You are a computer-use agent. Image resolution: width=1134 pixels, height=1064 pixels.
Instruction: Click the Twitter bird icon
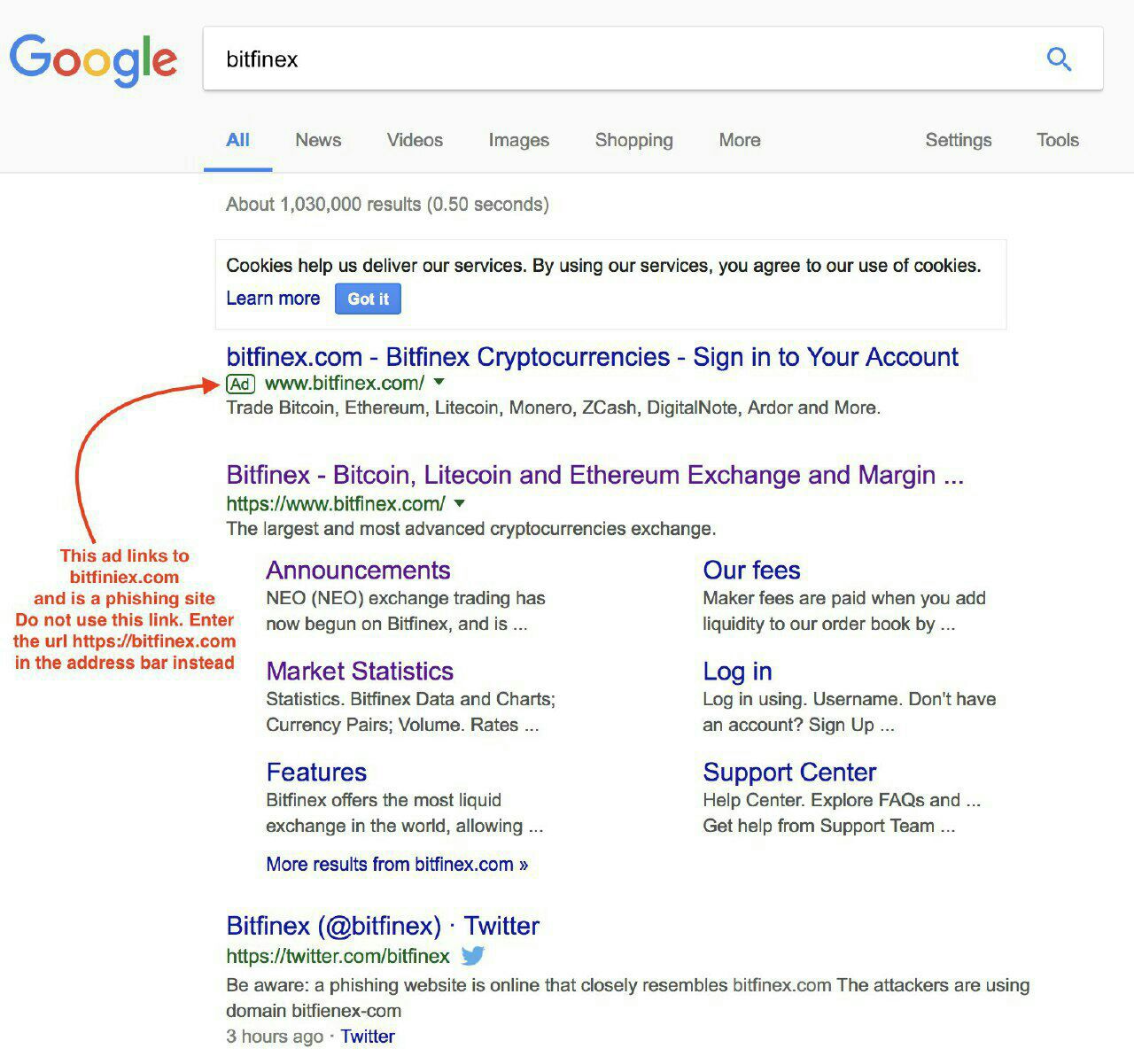tap(473, 957)
